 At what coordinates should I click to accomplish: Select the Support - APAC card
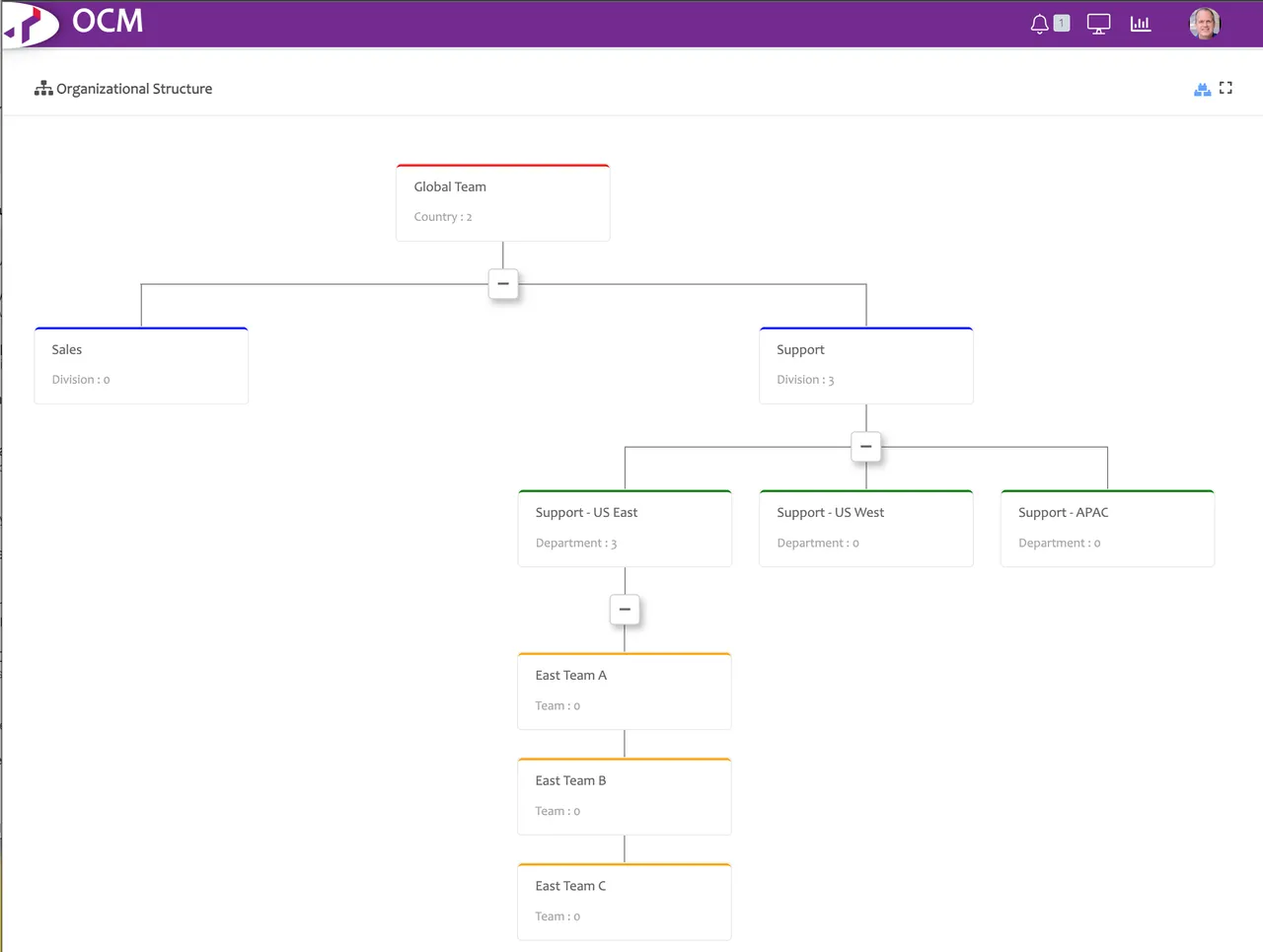(x=1107, y=528)
